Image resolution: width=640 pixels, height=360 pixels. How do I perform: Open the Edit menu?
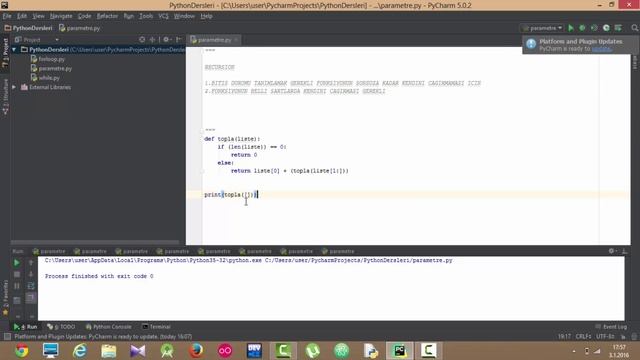(22, 16)
